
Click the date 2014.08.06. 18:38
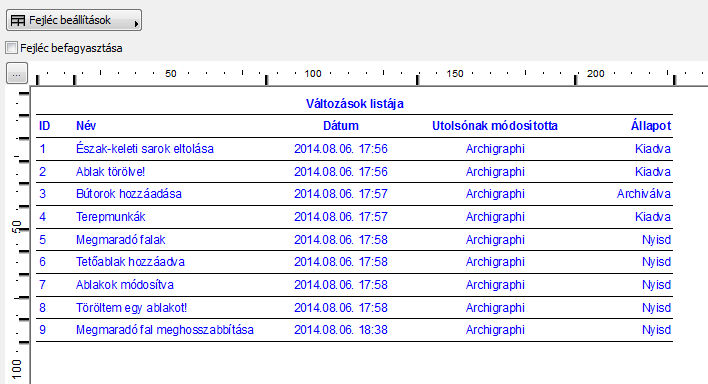[341, 330]
